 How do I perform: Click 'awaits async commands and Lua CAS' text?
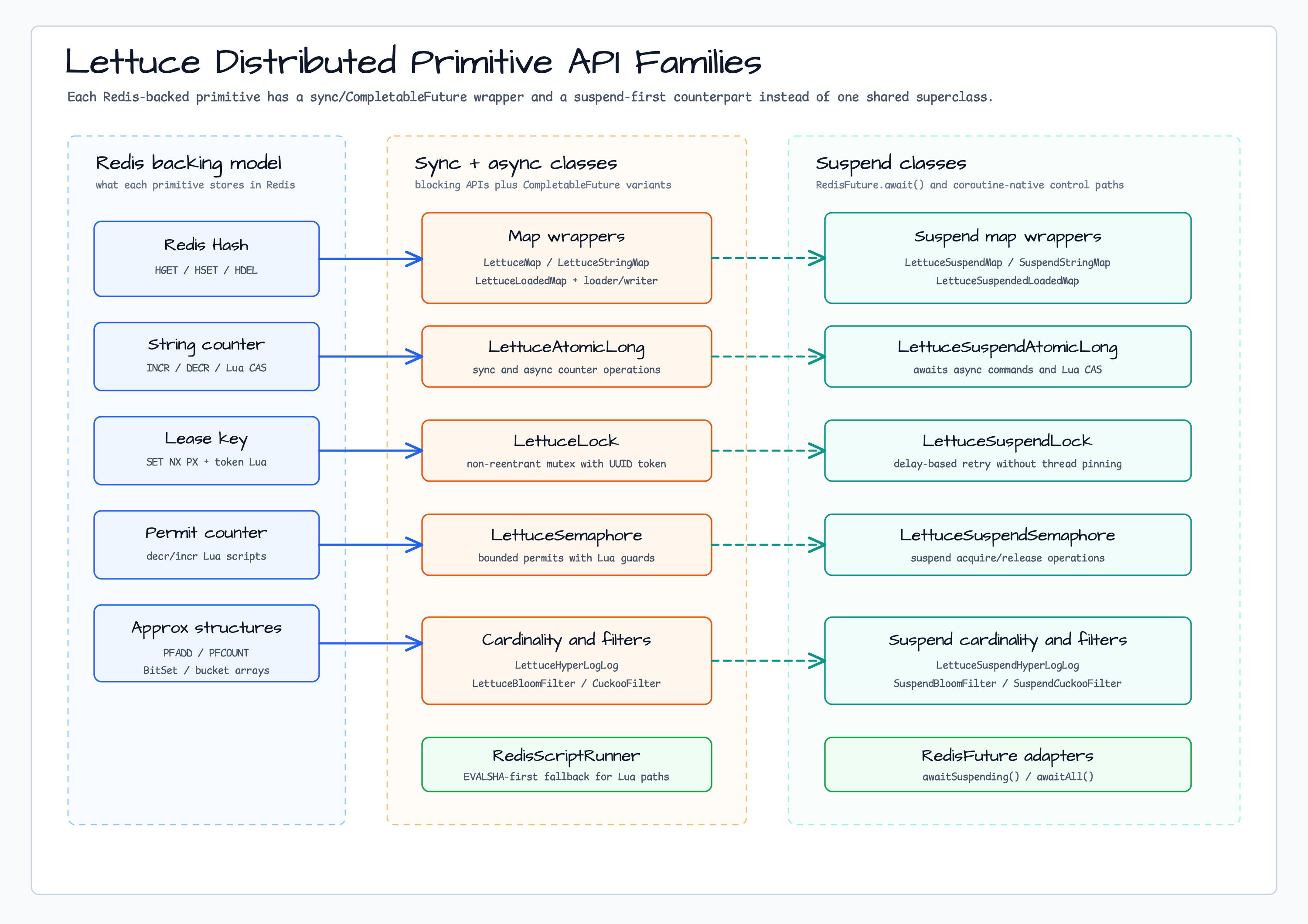pyautogui.click(x=1007, y=370)
